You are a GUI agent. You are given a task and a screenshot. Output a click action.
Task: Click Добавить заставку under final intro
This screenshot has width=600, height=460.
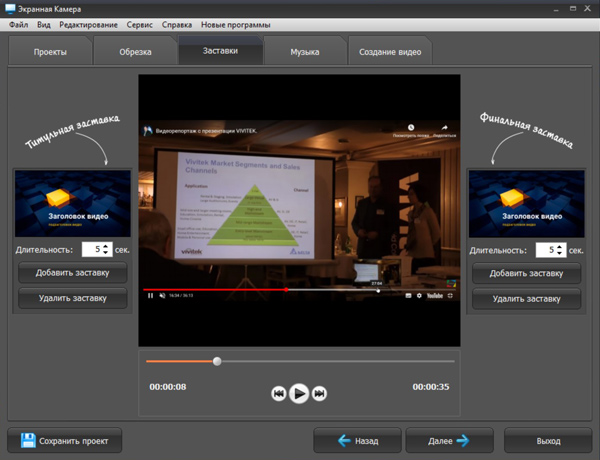click(x=527, y=274)
